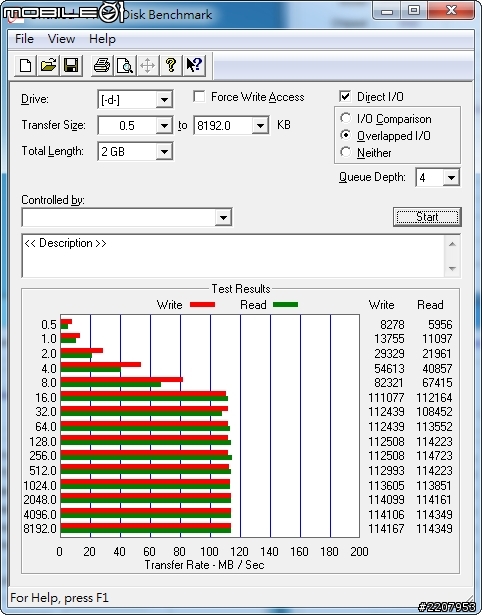Click the Write value 114167
The image size is (482, 615).
click(x=386, y=528)
